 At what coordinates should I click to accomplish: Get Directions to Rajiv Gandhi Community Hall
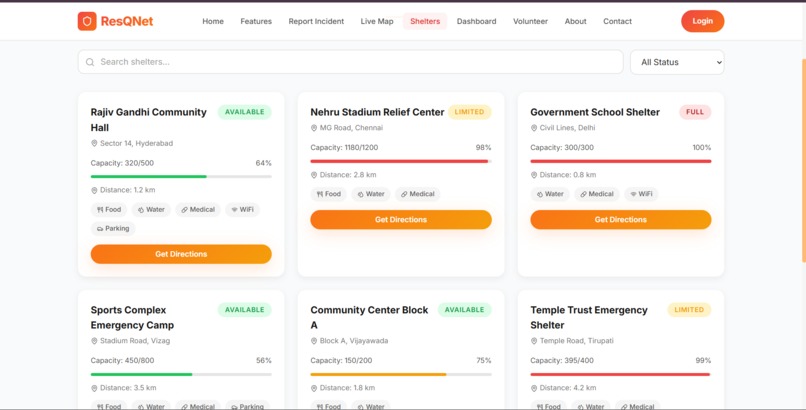[x=181, y=254]
